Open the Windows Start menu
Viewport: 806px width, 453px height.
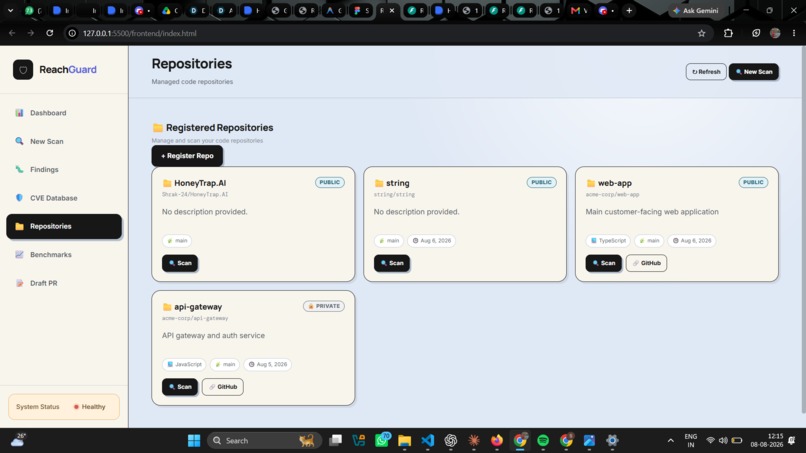coord(194,441)
